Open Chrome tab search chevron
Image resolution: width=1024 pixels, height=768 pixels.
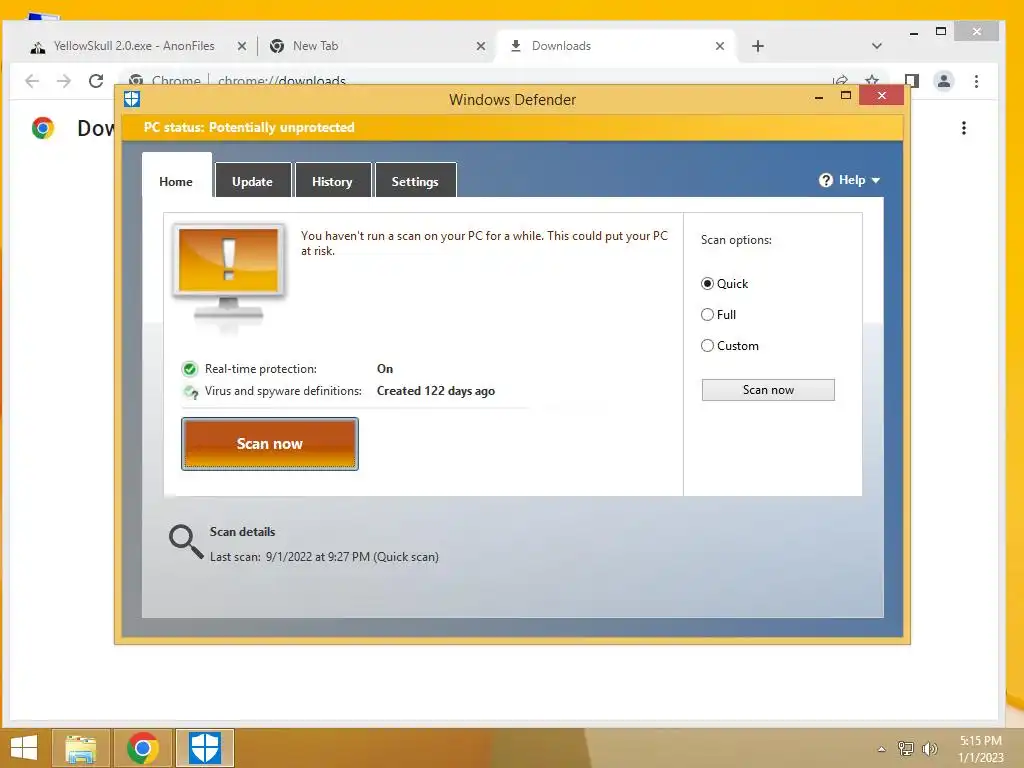click(x=877, y=46)
